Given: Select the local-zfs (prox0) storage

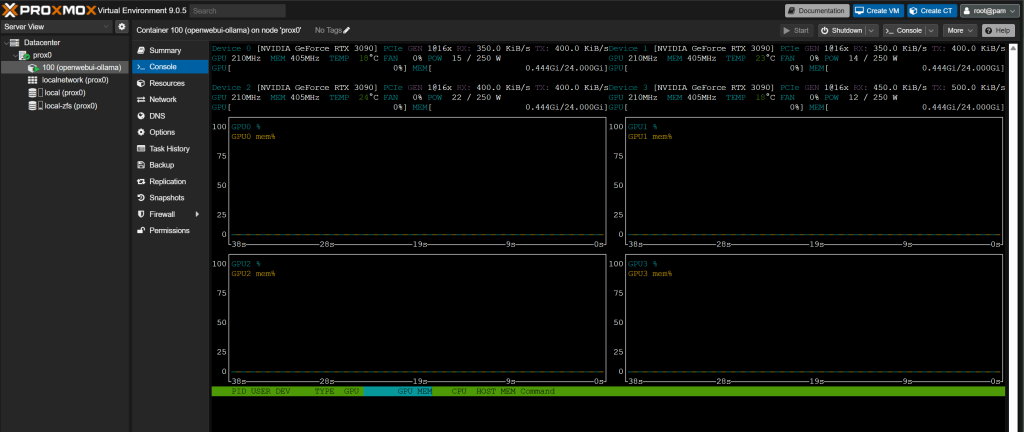Looking at the screenshot, I should tap(70, 105).
